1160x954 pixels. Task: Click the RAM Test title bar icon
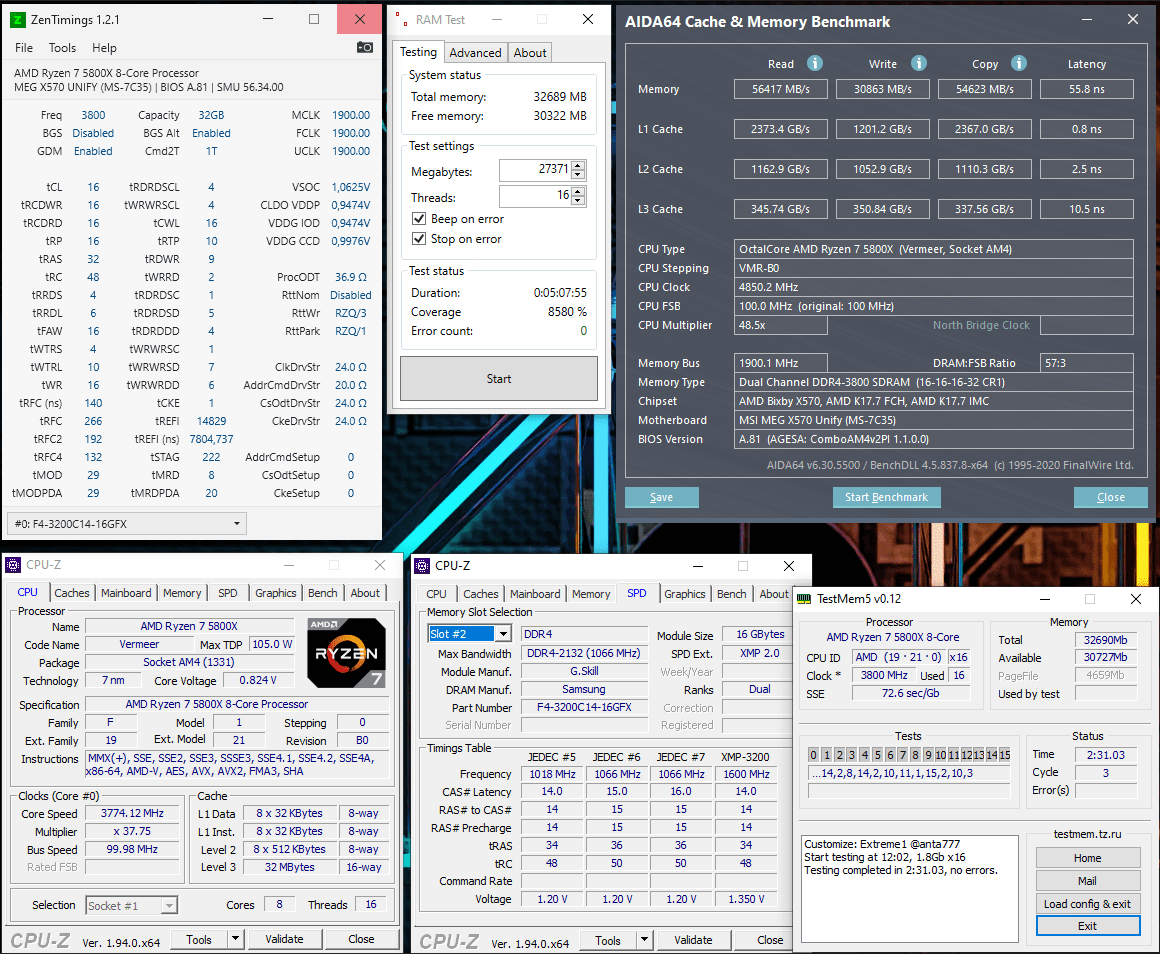[x=400, y=20]
